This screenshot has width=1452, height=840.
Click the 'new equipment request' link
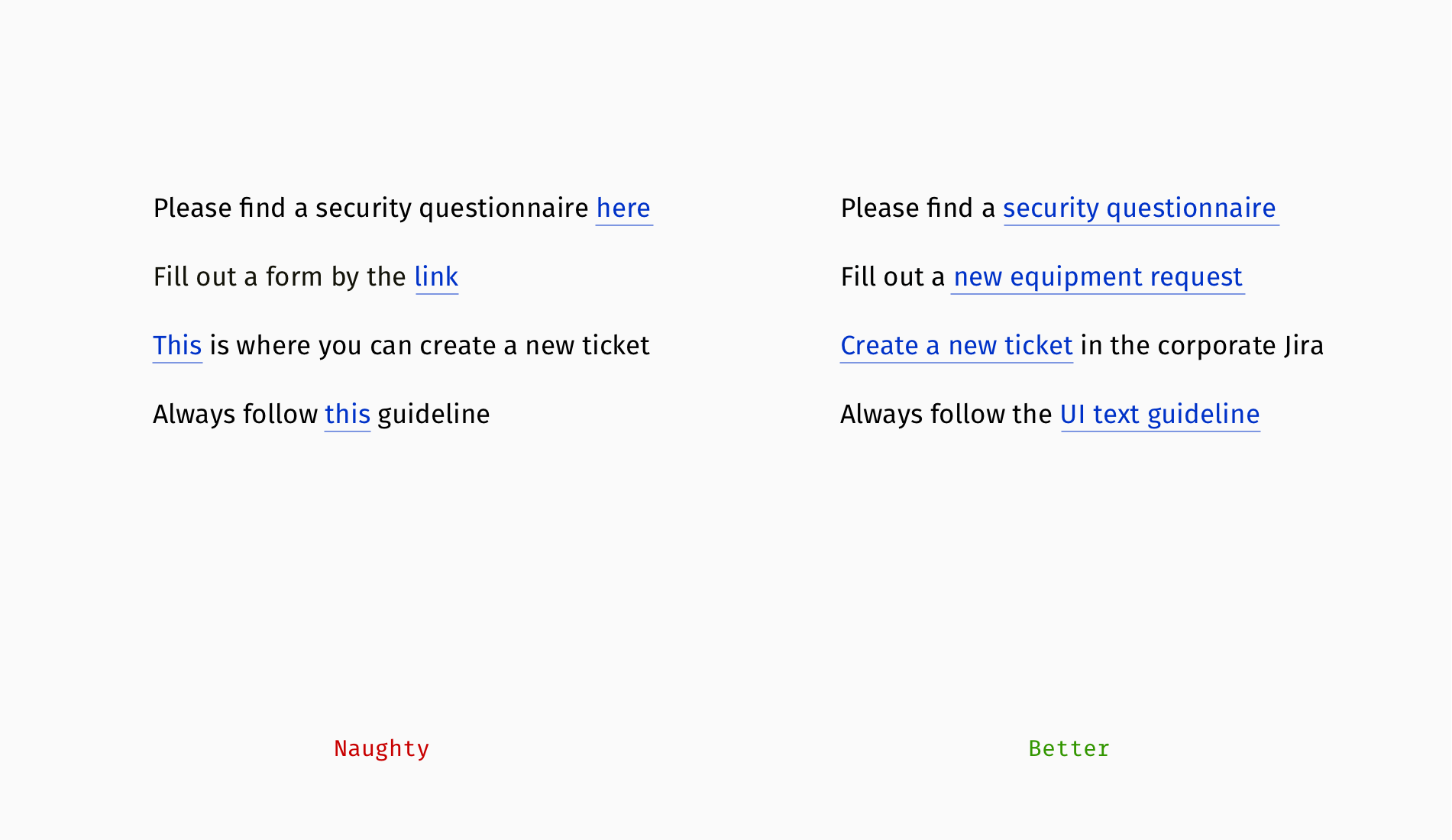click(1098, 277)
